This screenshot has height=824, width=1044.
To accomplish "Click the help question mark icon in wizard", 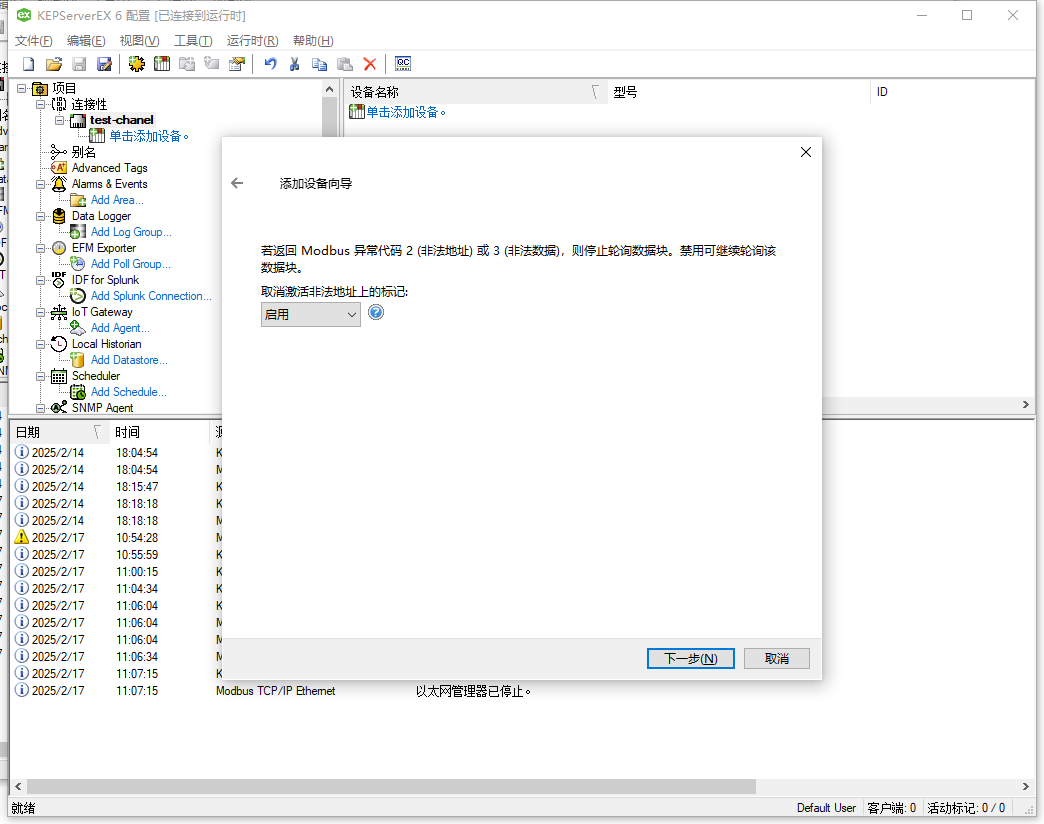I will pos(376,312).
